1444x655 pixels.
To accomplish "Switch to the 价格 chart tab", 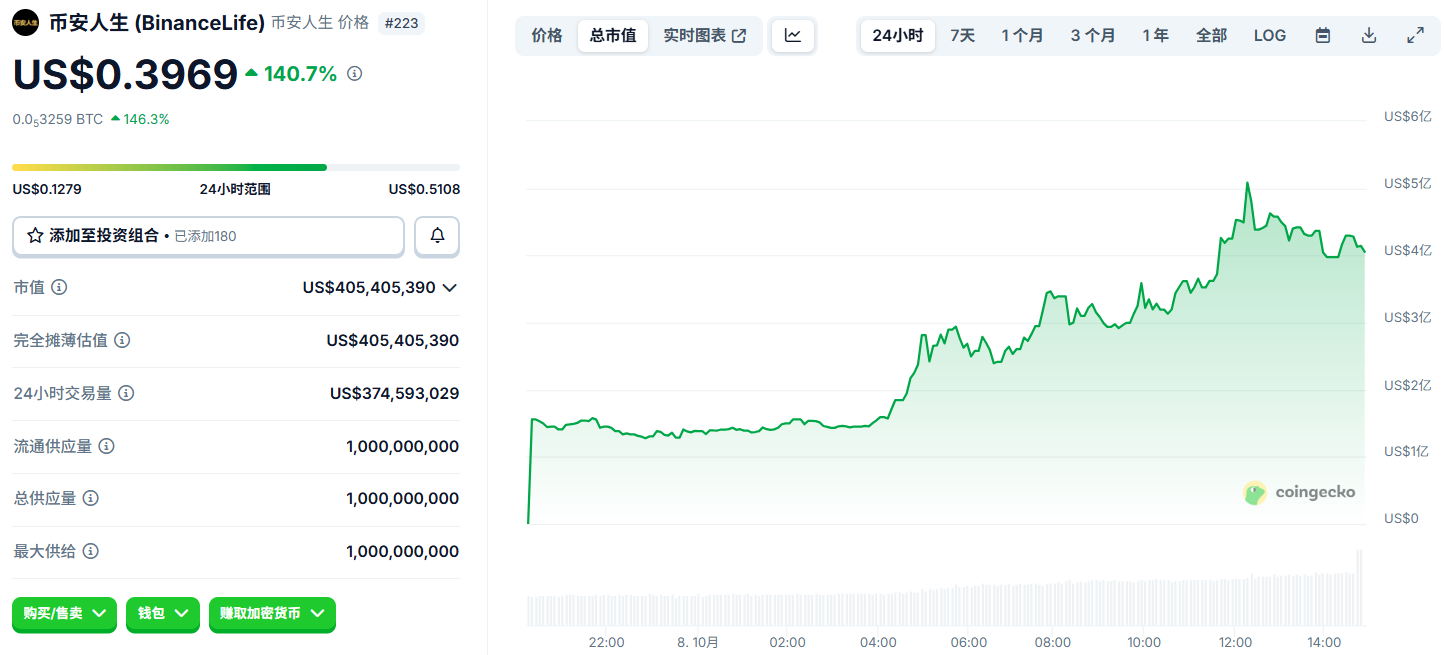I will pos(547,36).
